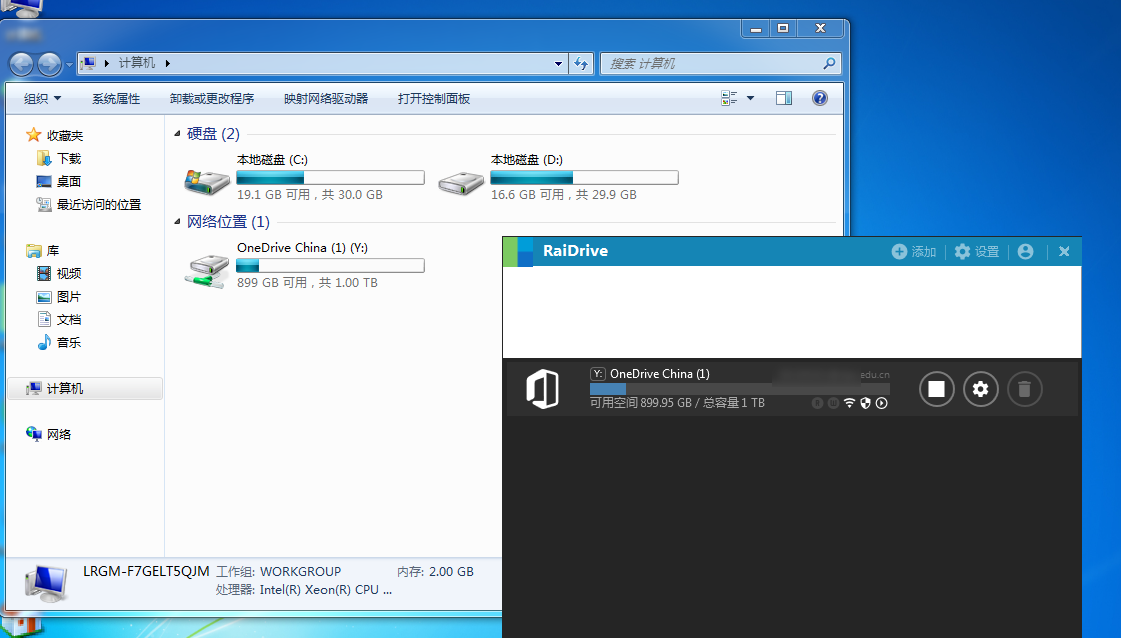
Task: Click the shield status icon in RaiDrive
Action: [x=866, y=403]
